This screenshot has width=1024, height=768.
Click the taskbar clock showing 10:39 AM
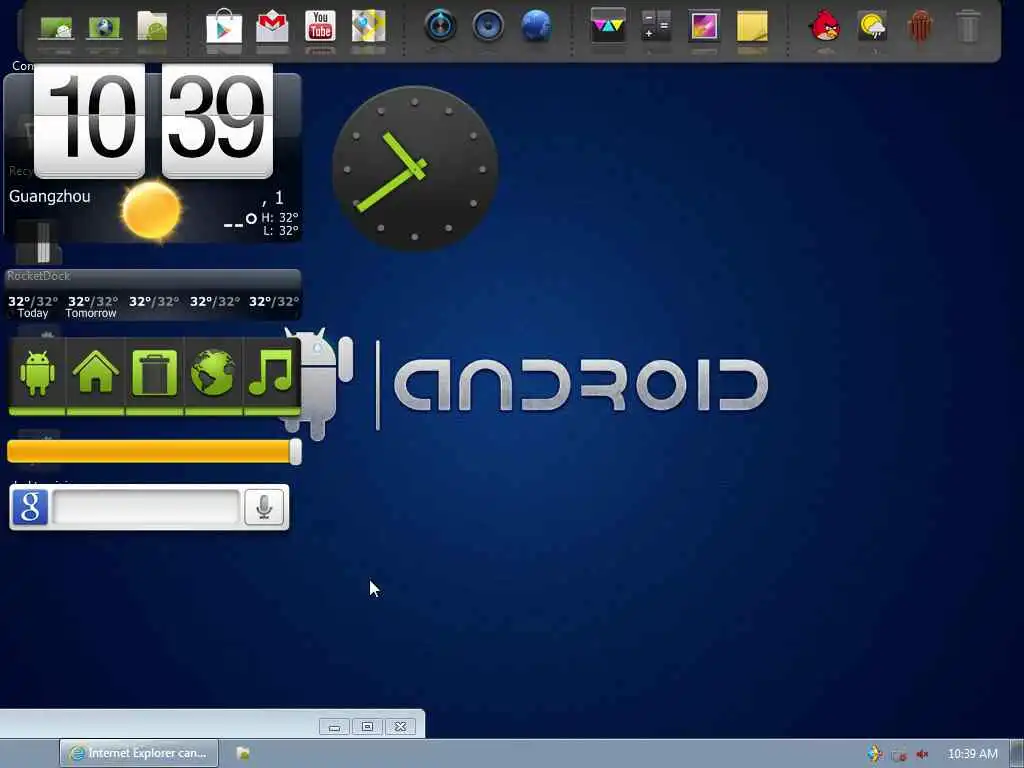[x=972, y=754]
